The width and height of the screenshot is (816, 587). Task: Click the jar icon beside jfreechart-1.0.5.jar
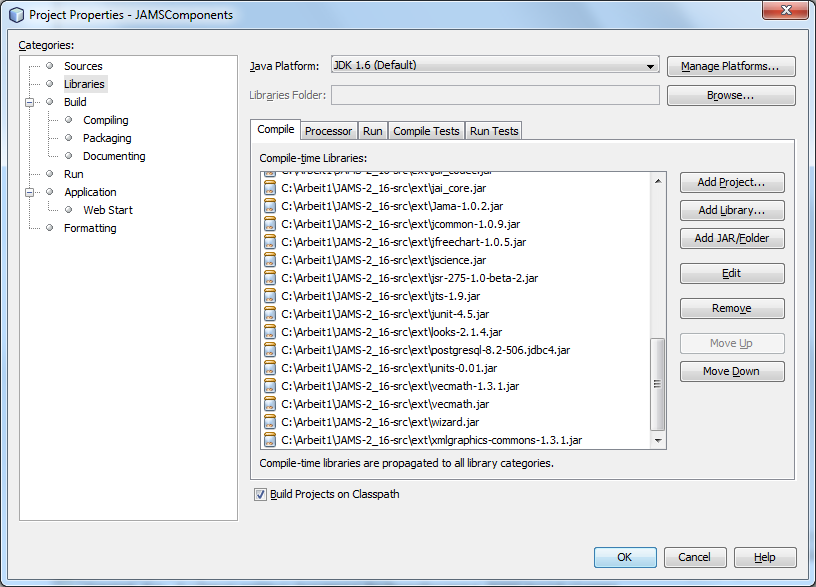pos(269,241)
